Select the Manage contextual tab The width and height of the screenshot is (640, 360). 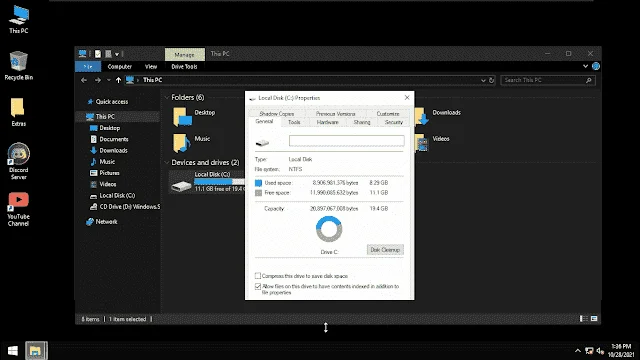[x=184, y=54]
